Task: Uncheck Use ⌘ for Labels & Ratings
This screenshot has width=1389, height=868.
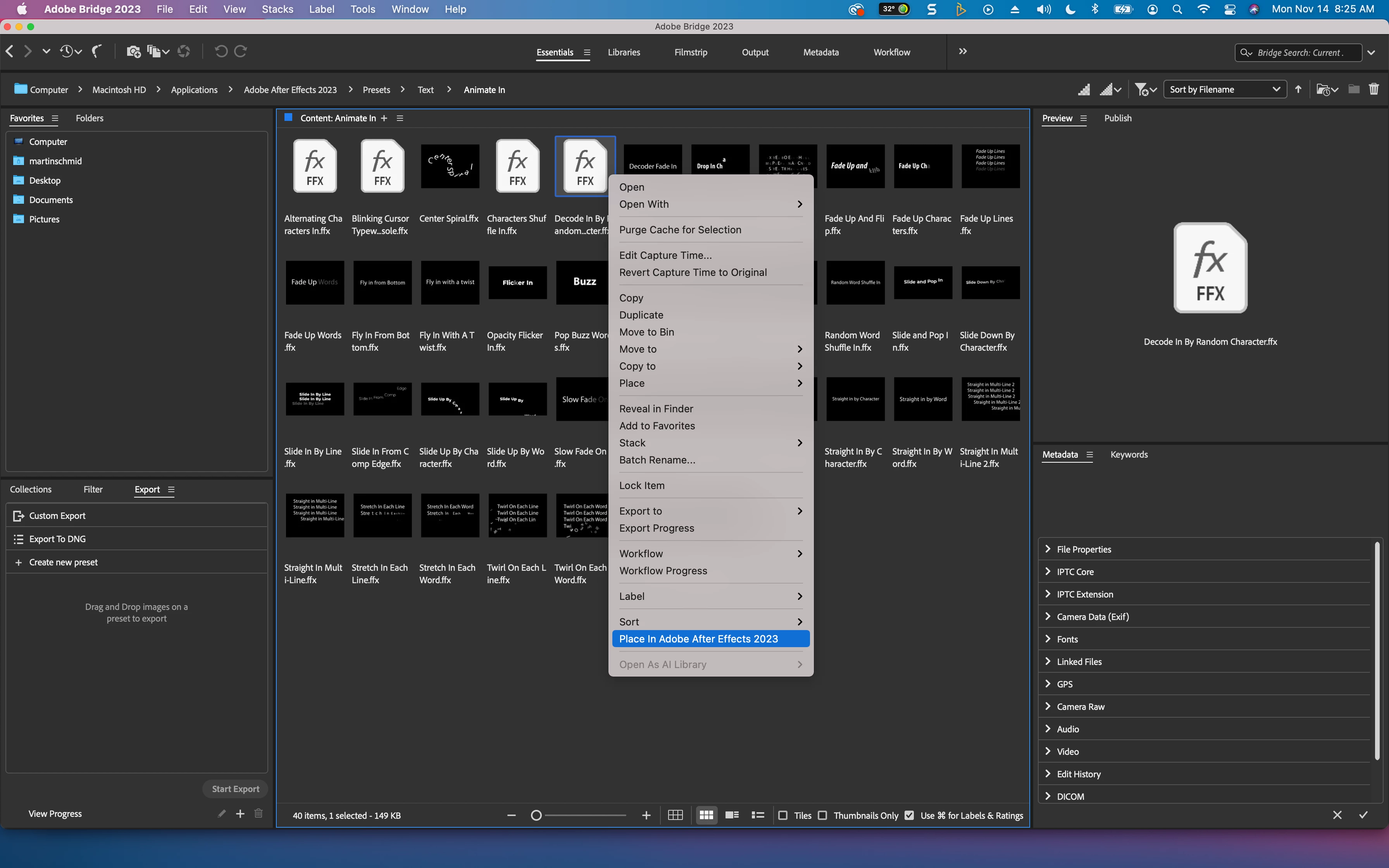Action: point(909,815)
